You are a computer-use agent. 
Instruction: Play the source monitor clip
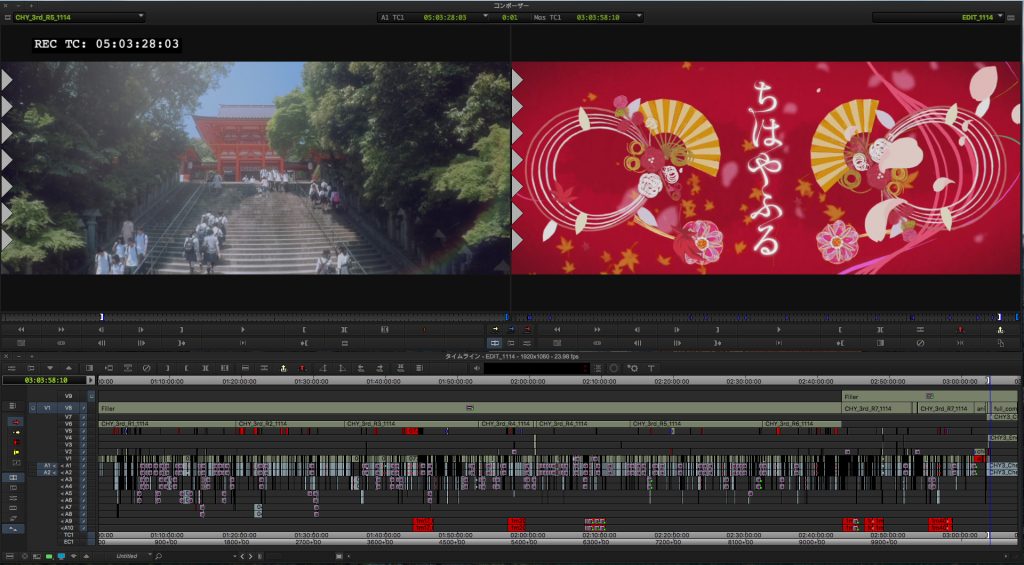pyautogui.click(x=243, y=330)
